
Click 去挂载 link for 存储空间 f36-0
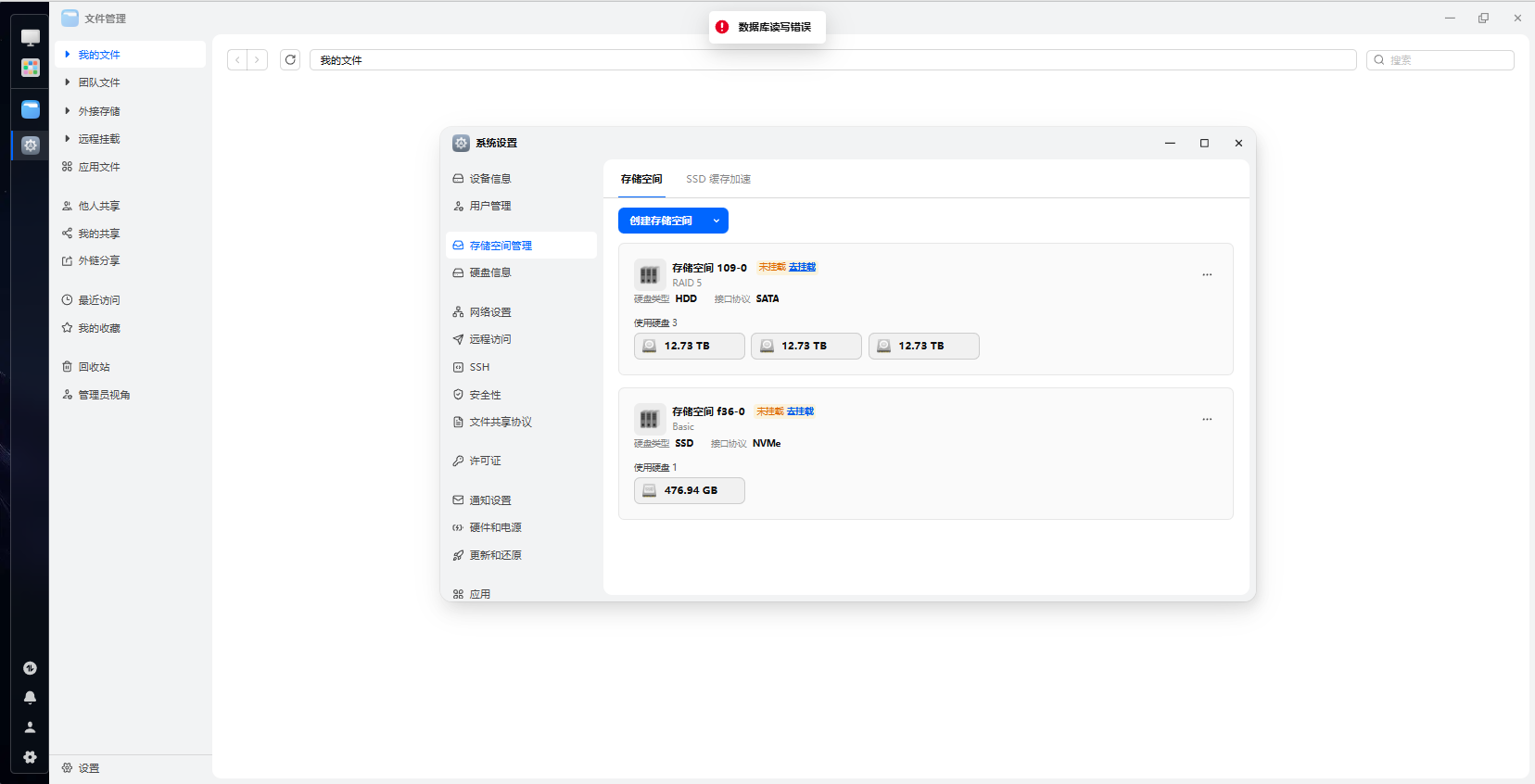801,411
